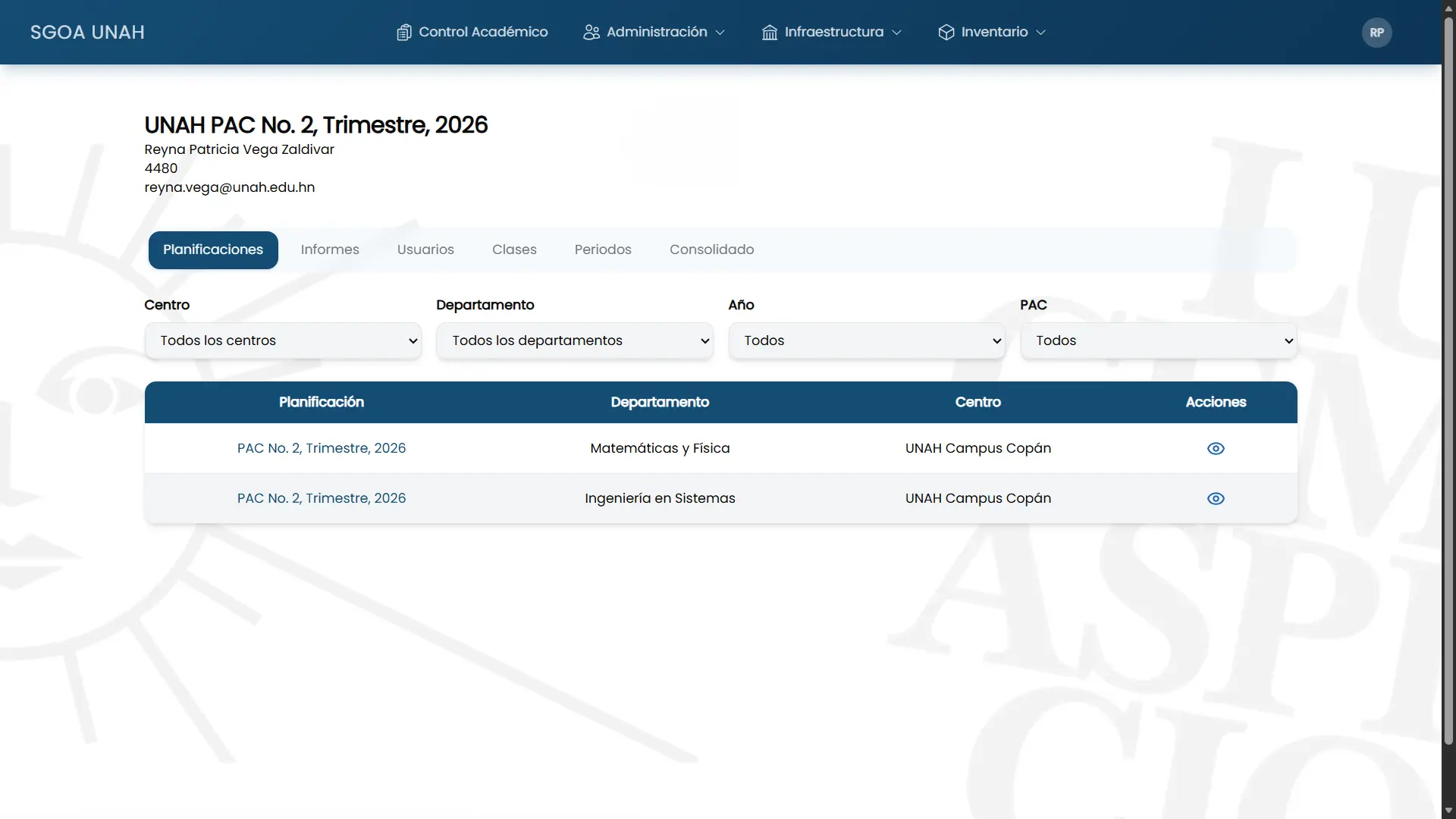Expand the Infraestructura menu chevron

click(896, 33)
